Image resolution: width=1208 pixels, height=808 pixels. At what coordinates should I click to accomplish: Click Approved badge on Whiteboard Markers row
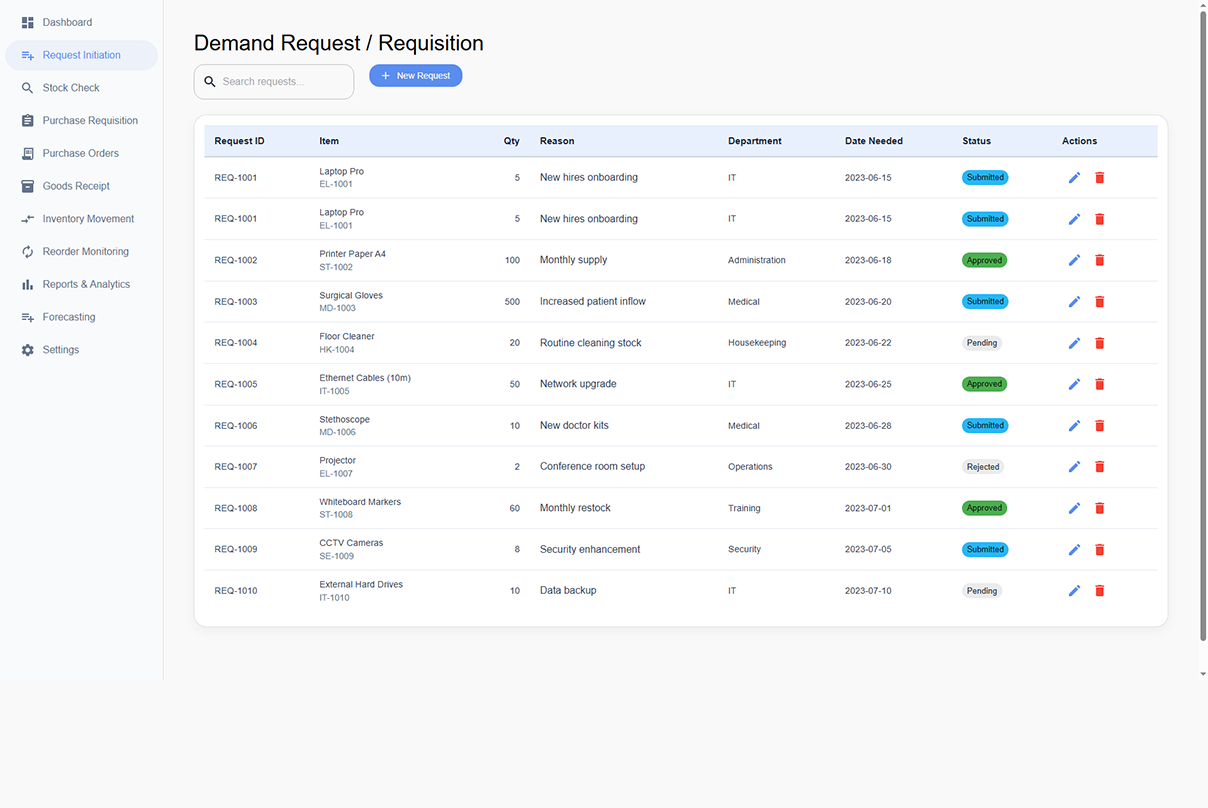(985, 508)
